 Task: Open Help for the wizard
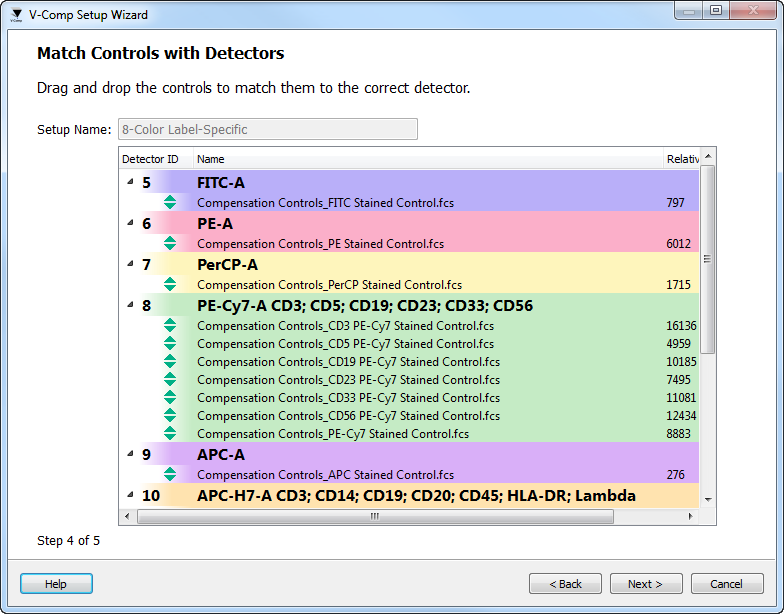tap(56, 584)
